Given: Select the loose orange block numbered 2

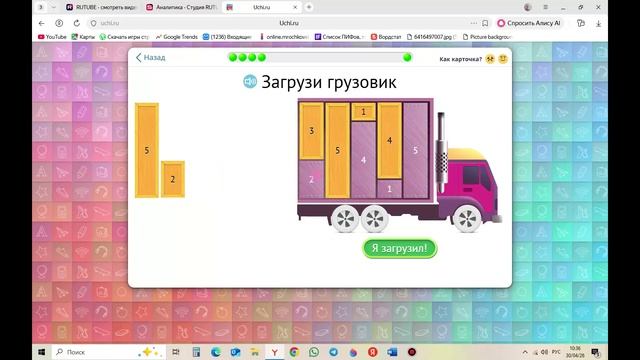Looking at the screenshot, I should (x=173, y=179).
